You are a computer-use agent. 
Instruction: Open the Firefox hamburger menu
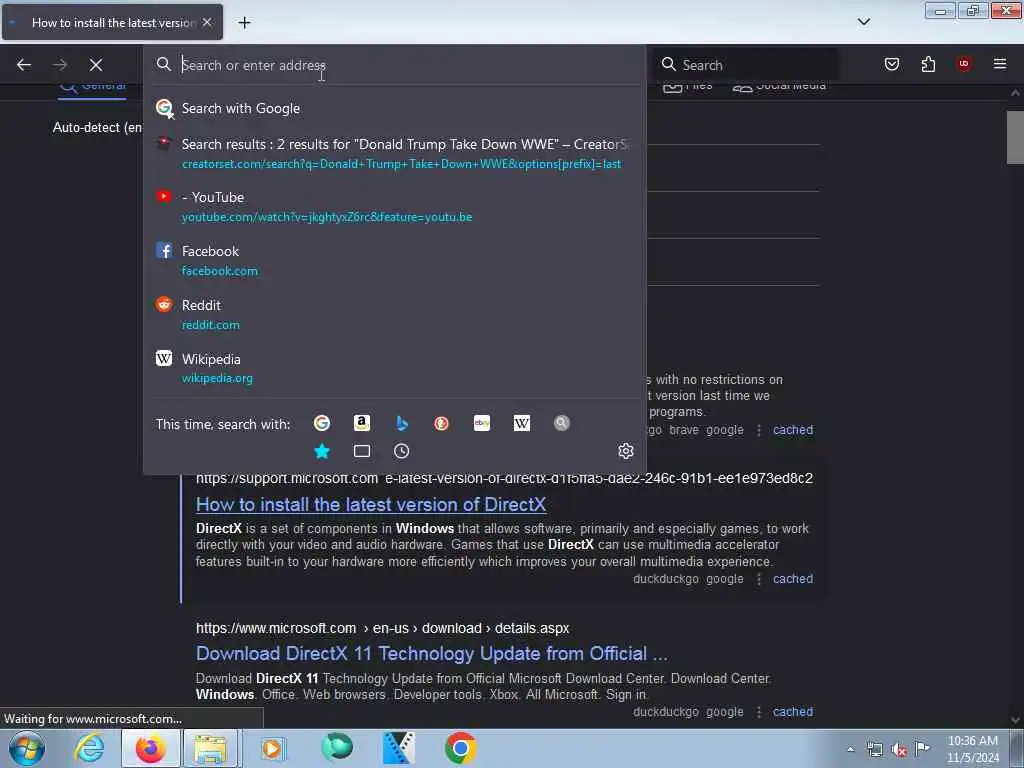coord(999,64)
